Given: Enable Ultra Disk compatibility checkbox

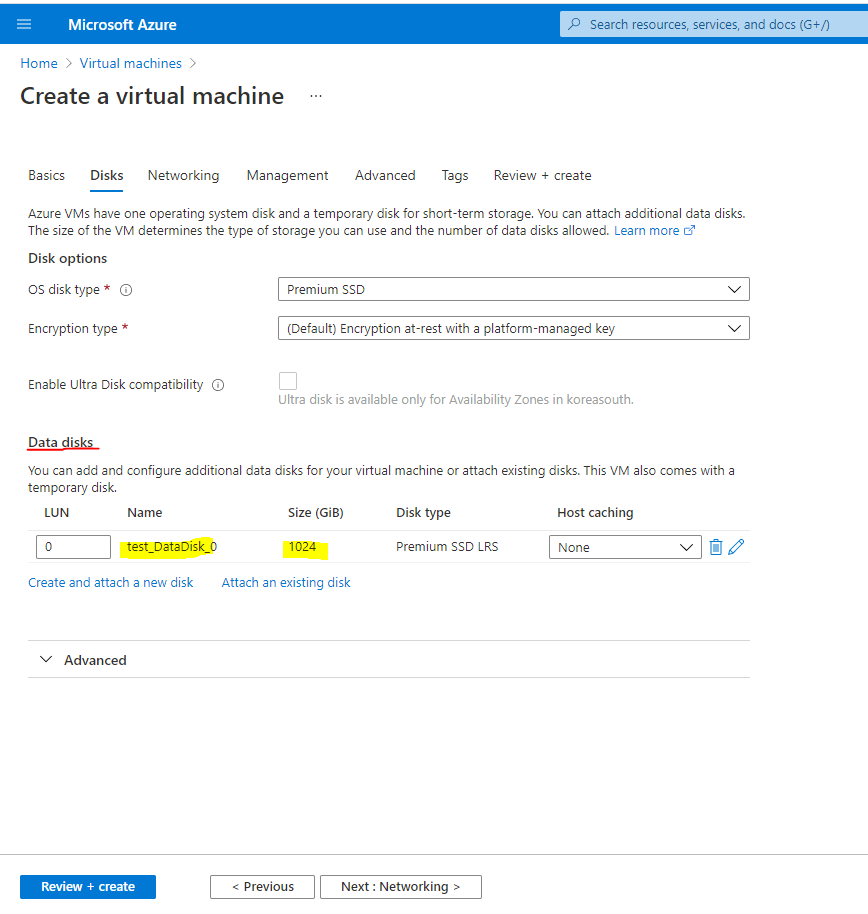Looking at the screenshot, I should point(288,381).
